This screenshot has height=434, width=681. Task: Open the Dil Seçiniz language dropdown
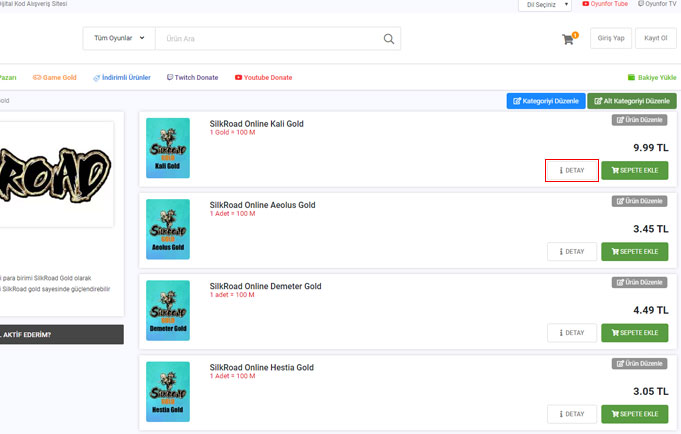point(545,5)
